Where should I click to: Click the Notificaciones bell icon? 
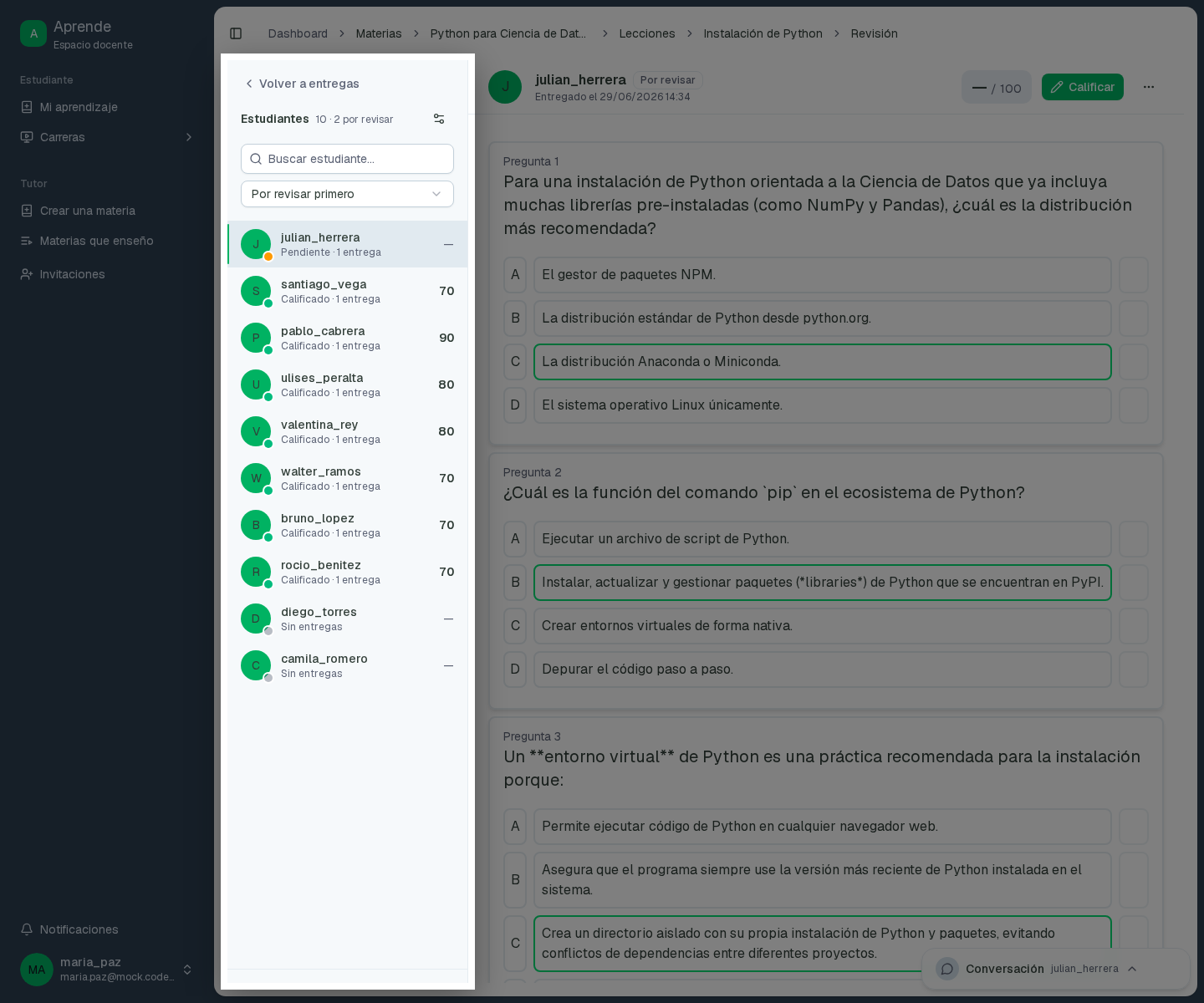[27, 929]
